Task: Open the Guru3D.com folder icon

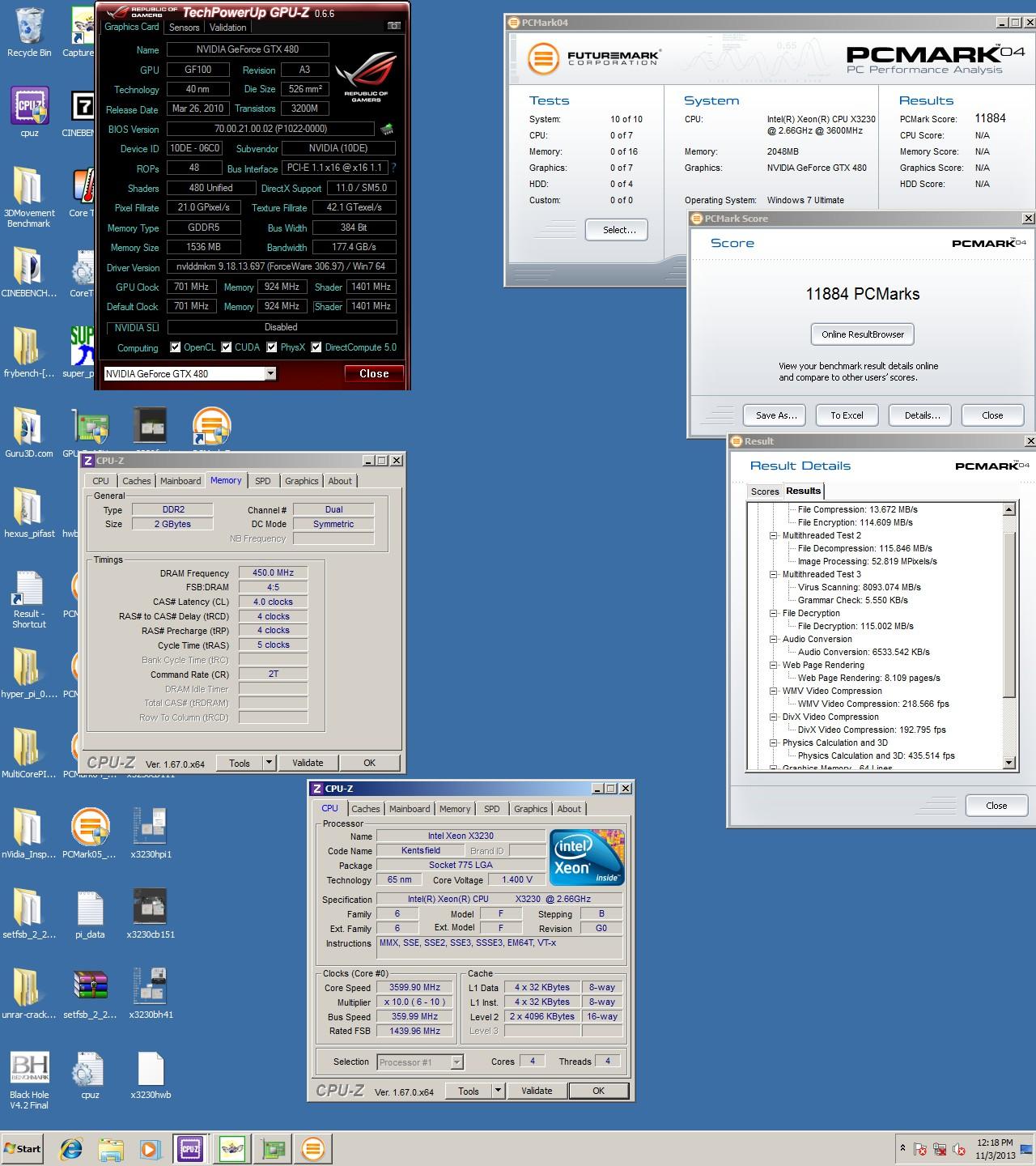Action: click(x=29, y=432)
